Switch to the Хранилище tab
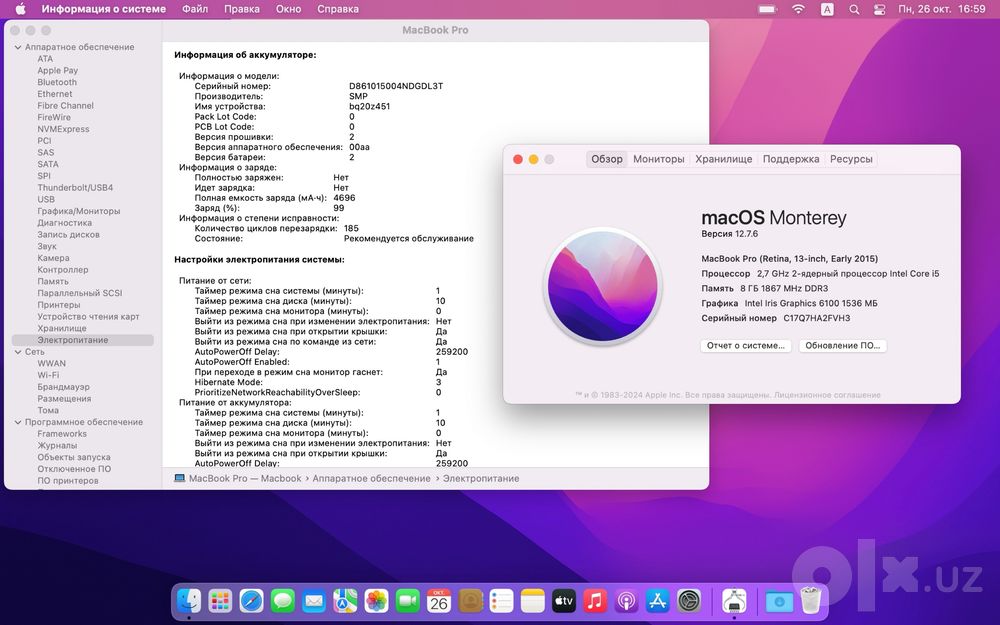Viewport: 1000px width, 625px height. (x=724, y=159)
